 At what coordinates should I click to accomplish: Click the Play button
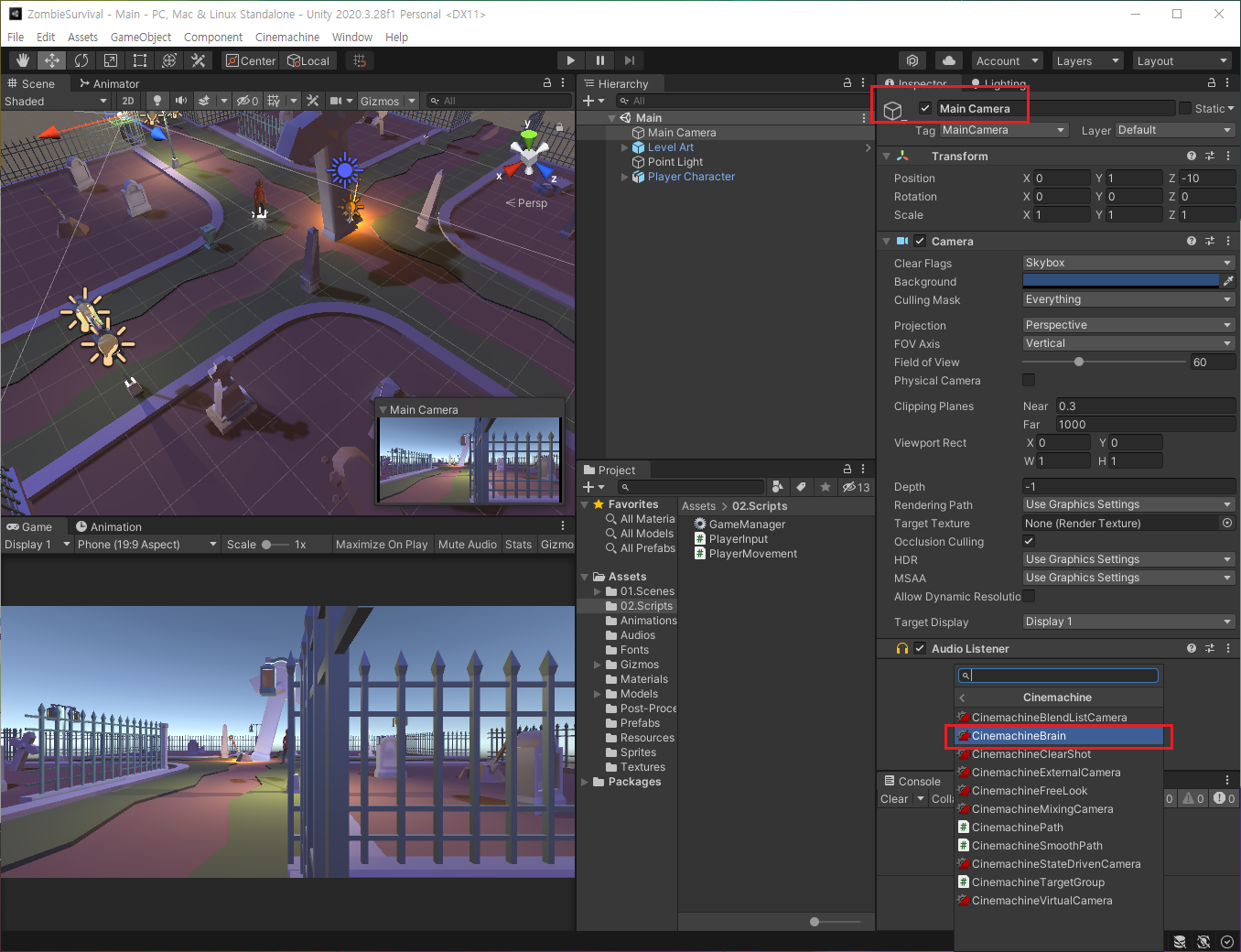(571, 60)
